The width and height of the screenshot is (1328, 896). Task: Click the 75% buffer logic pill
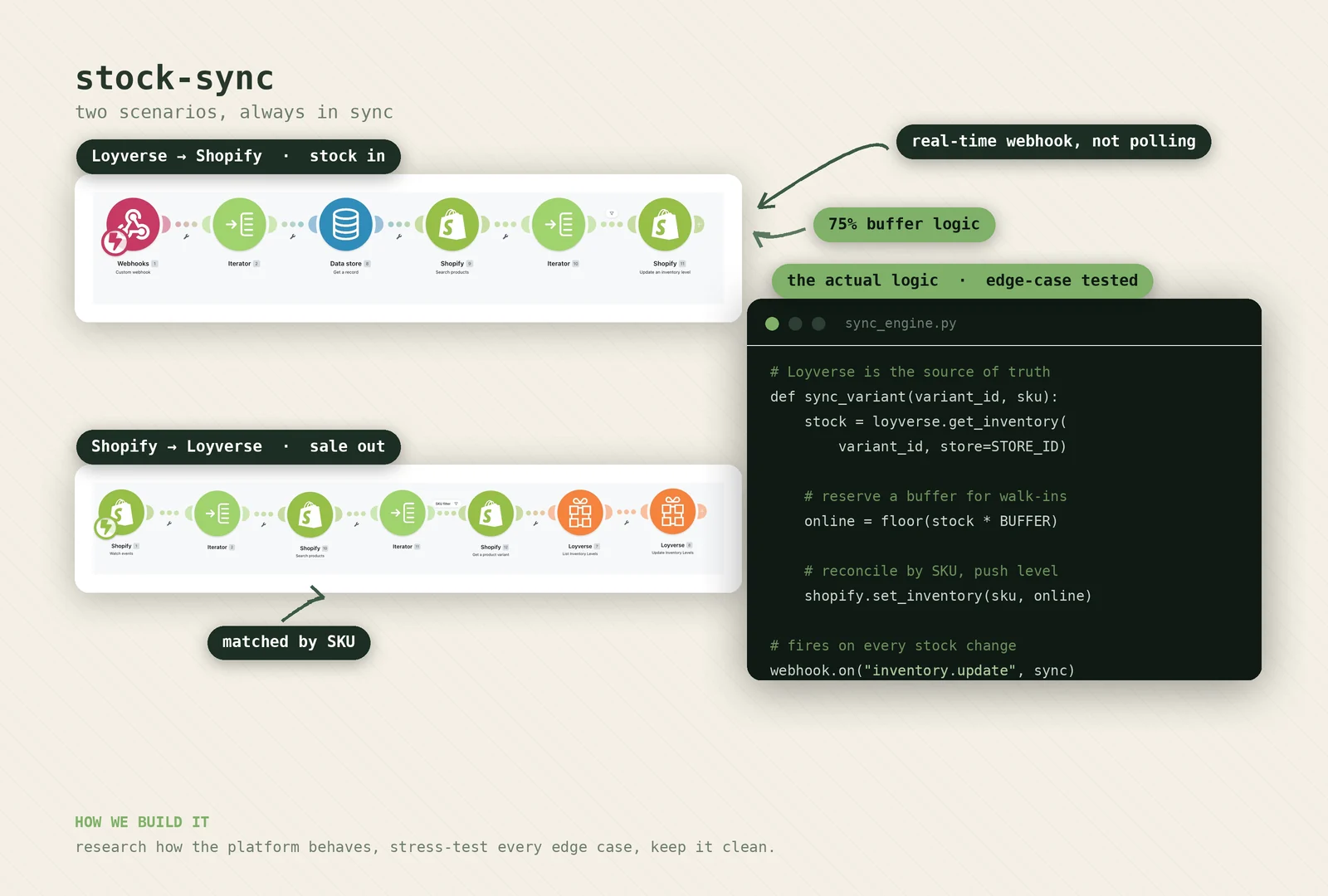pos(904,224)
